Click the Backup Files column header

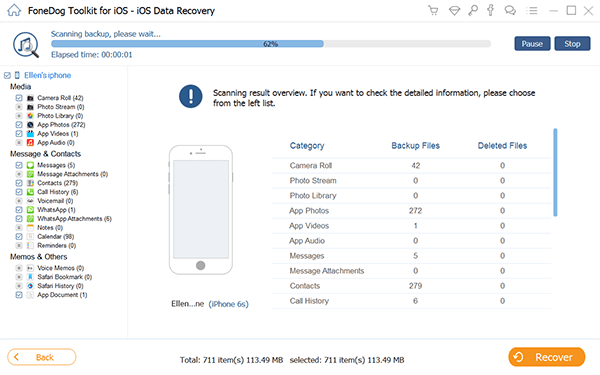coord(416,146)
